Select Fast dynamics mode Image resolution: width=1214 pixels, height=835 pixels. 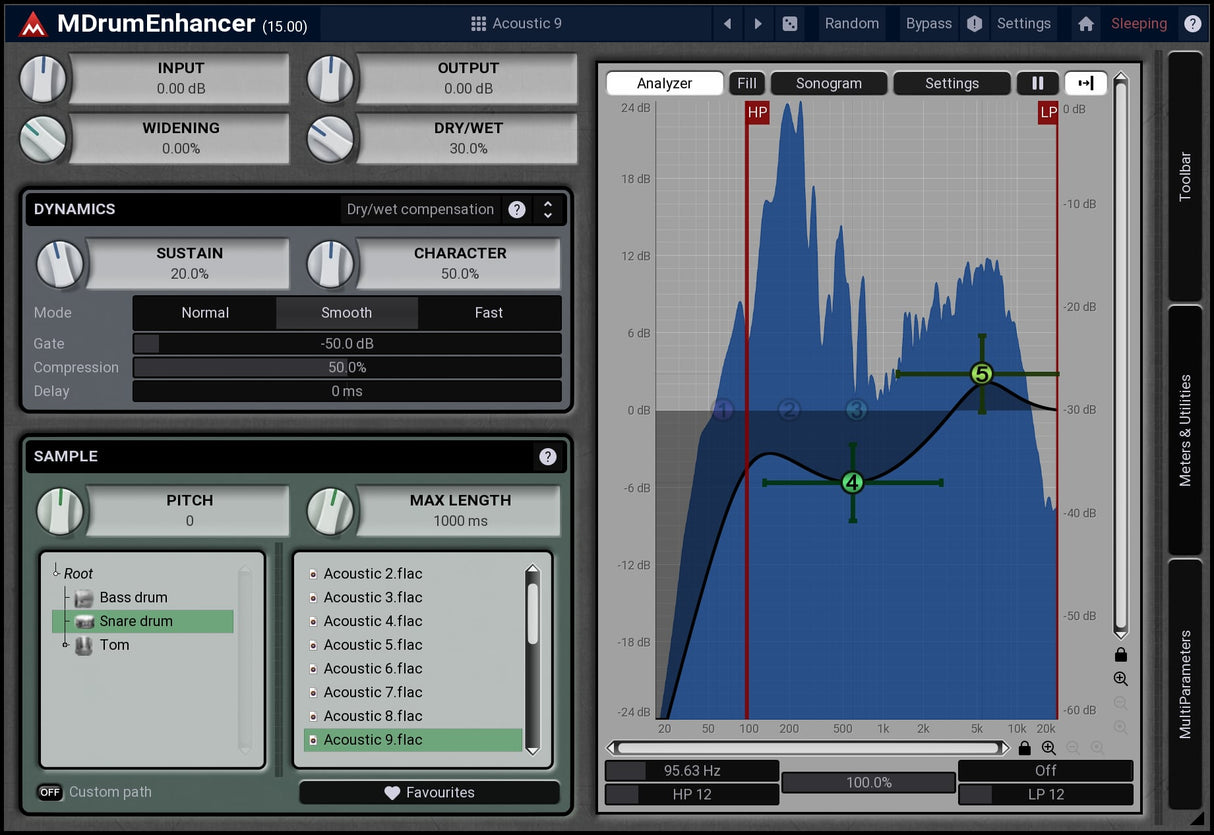coord(489,313)
